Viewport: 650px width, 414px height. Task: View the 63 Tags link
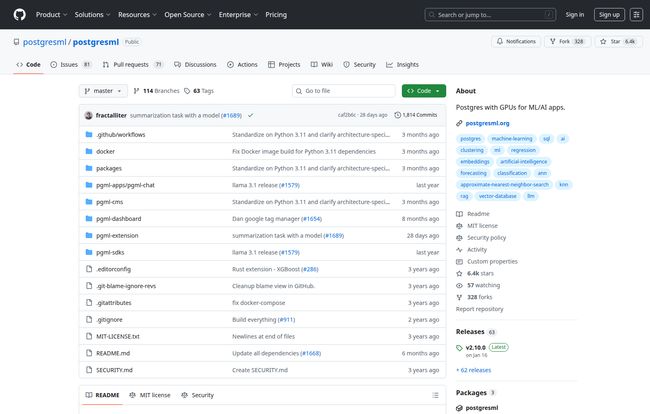[x=199, y=91]
